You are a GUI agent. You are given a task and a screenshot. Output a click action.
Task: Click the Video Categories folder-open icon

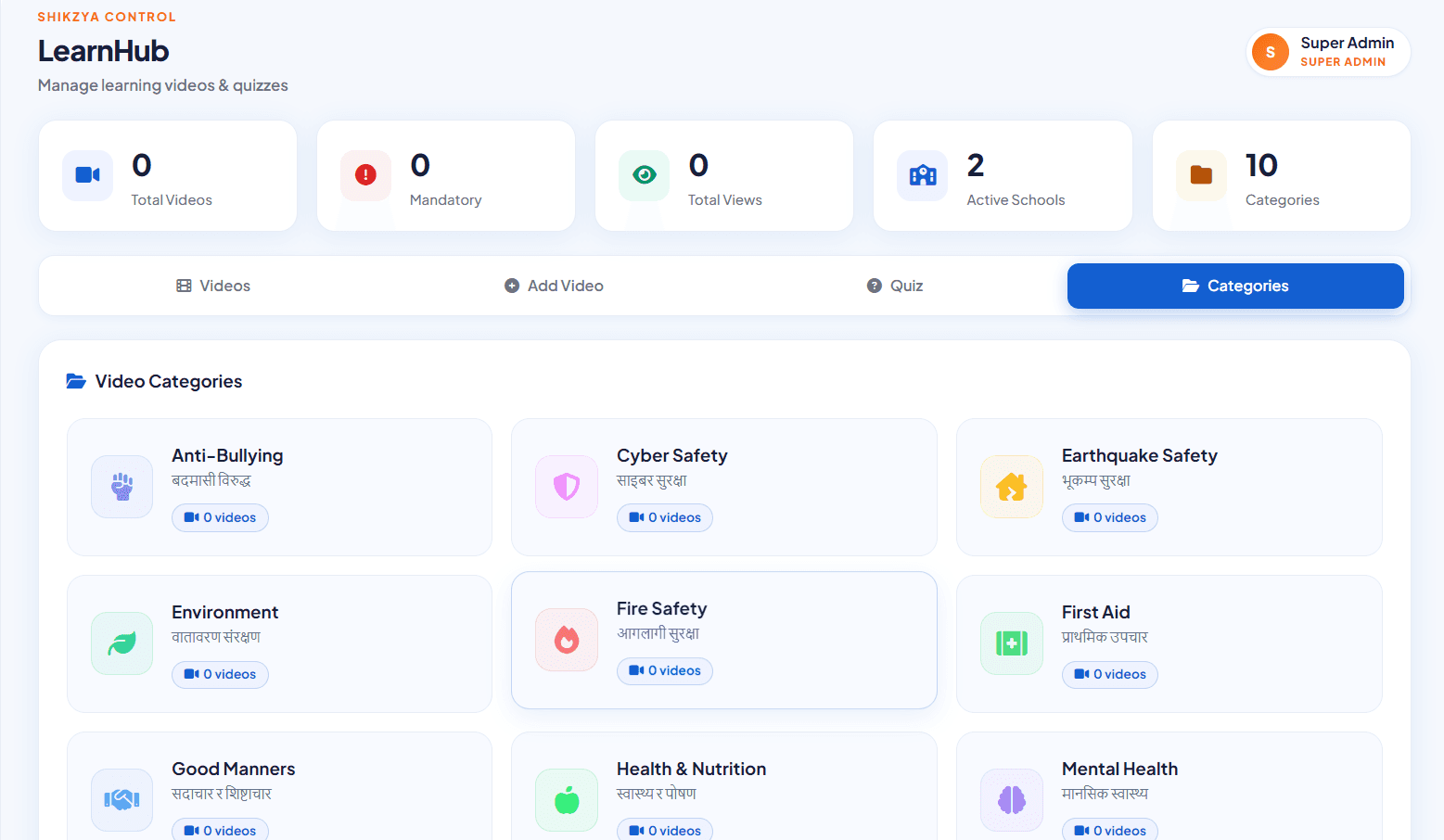pos(76,381)
